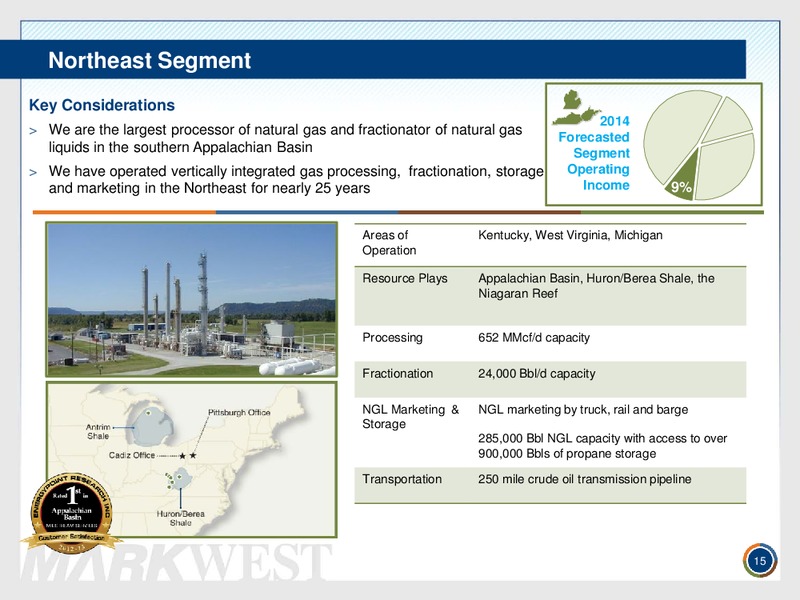Click the 'Antrim Shale' map label
800x600 pixels.
click(x=98, y=432)
